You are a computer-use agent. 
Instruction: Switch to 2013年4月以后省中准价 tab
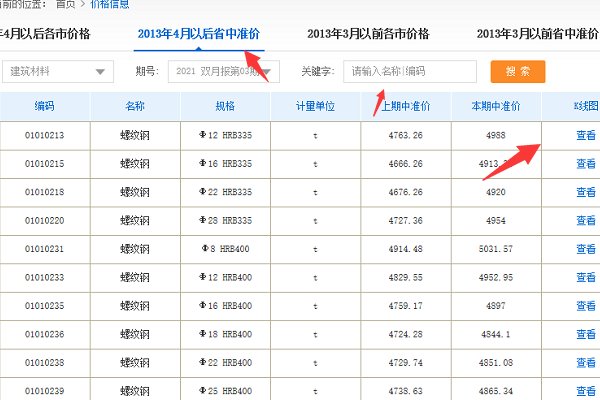click(x=199, y=34)
